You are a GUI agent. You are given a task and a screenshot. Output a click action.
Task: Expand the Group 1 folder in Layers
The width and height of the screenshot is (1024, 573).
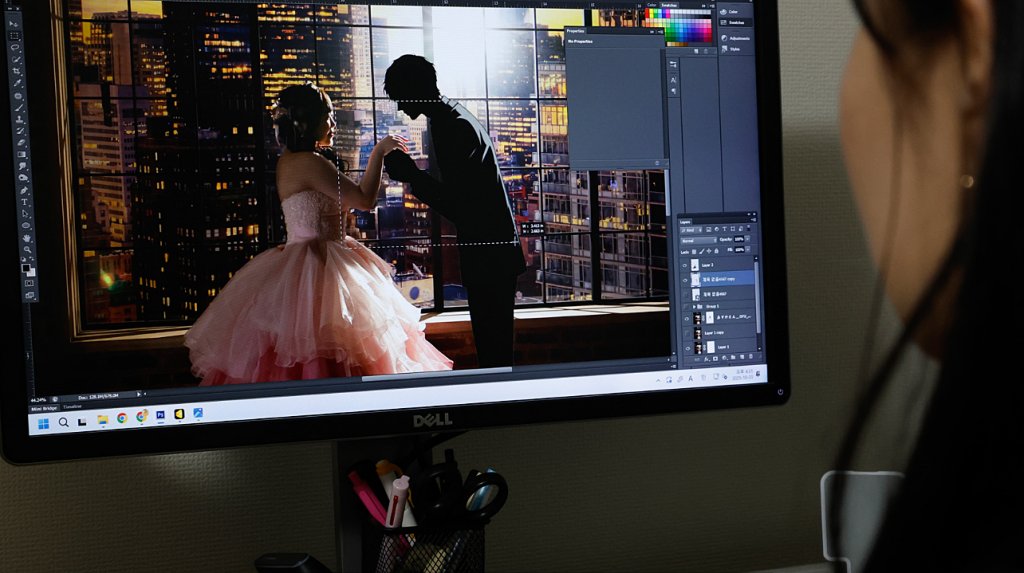tap(694, 306)
